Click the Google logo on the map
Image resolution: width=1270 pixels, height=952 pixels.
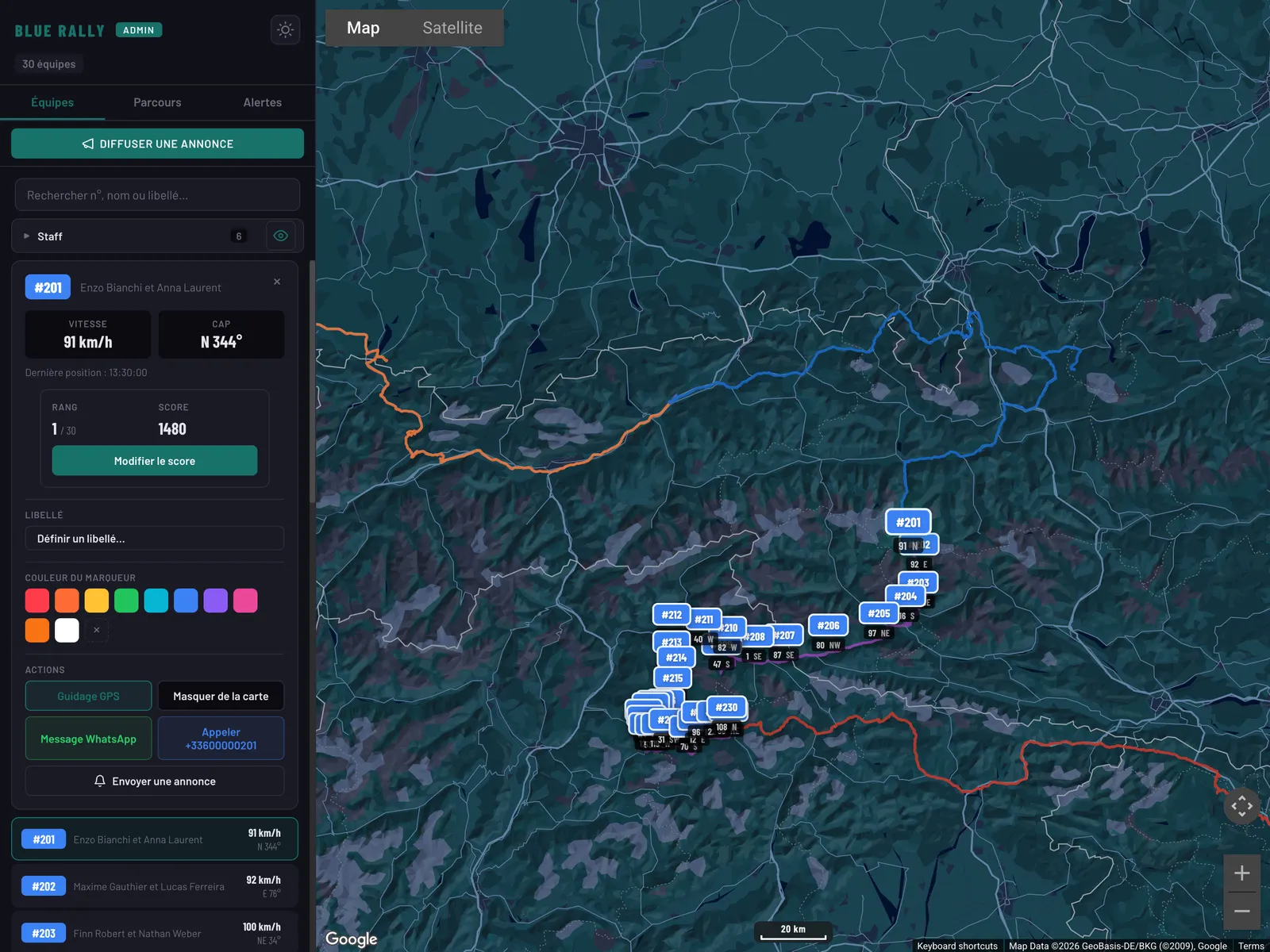(351, 939)
